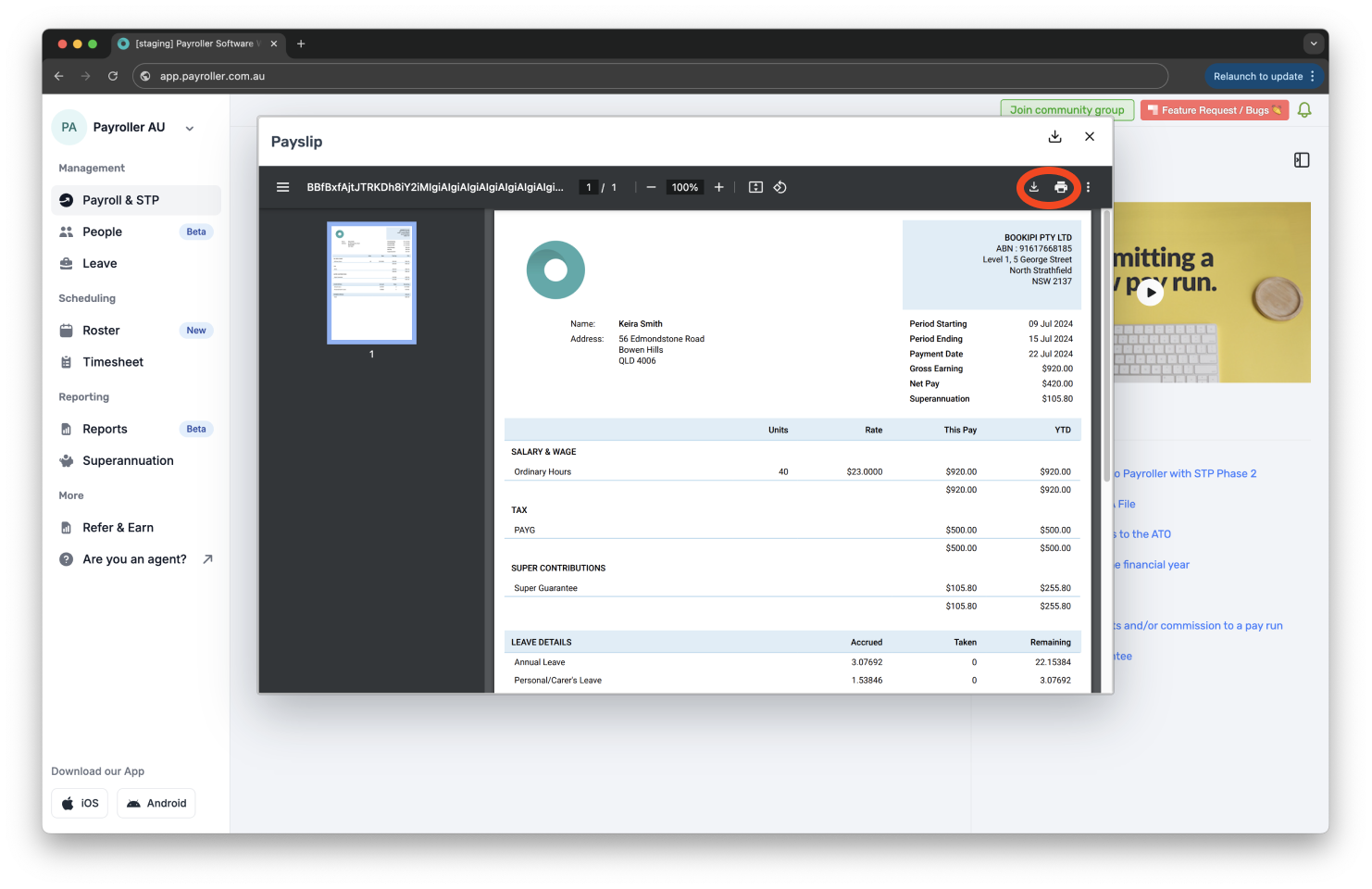This screenshot has height=889, width=1372.
Task: Click BOOKIPI PTY LTD company name
Action: click(x=1038, y=237)
